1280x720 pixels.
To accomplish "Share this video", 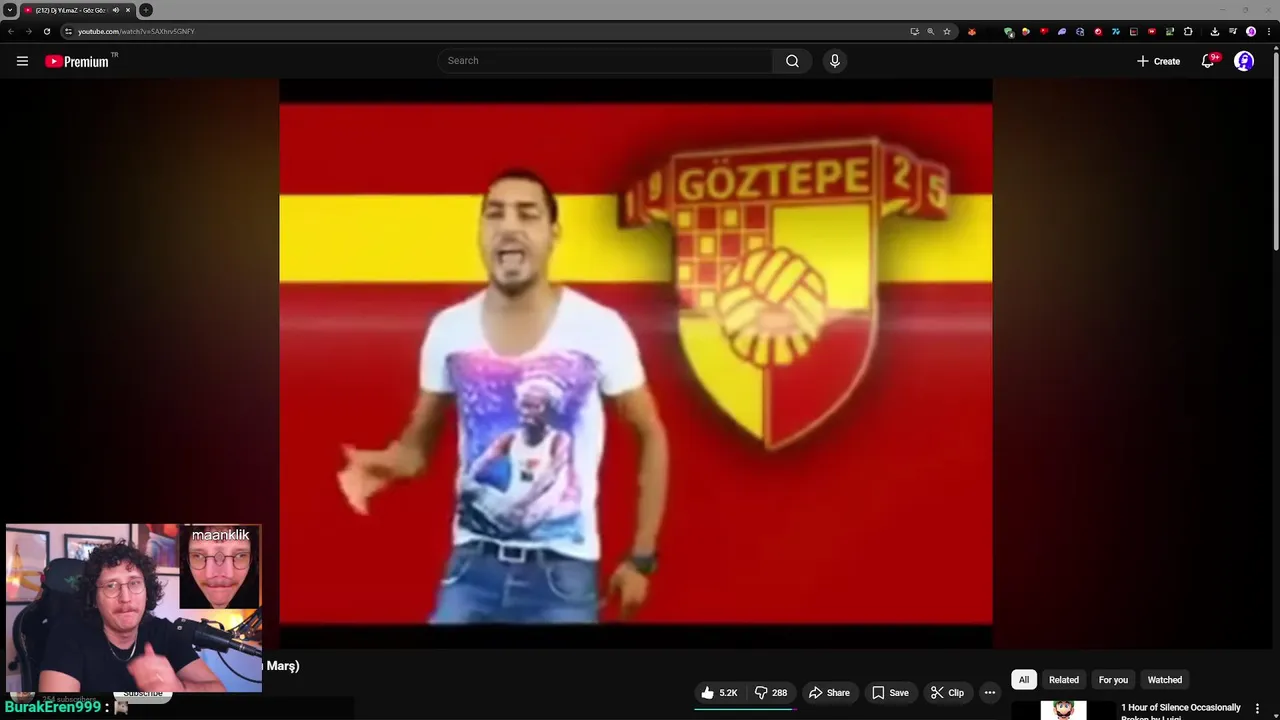I will coord(829,693).
